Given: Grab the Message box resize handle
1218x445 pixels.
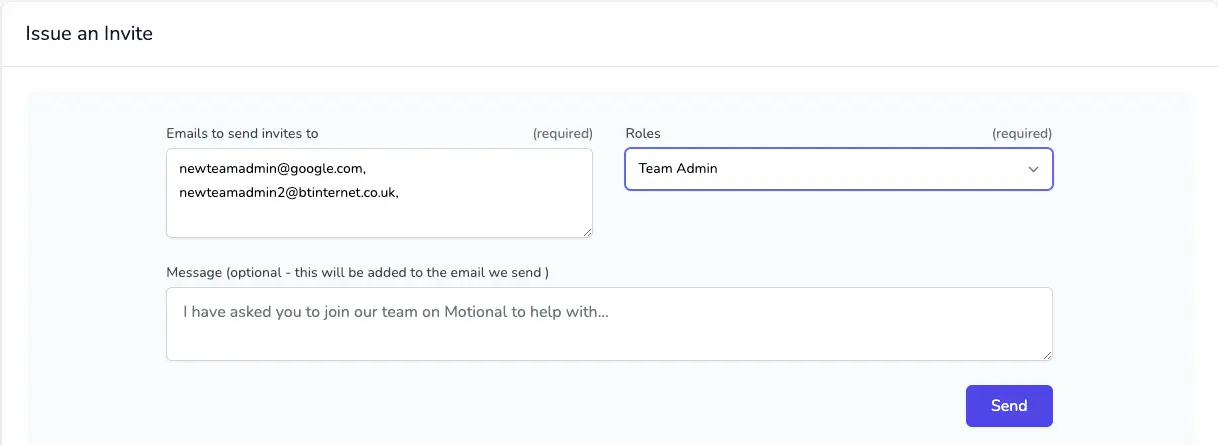Looking at the screenshot, I should point(1047,355).
